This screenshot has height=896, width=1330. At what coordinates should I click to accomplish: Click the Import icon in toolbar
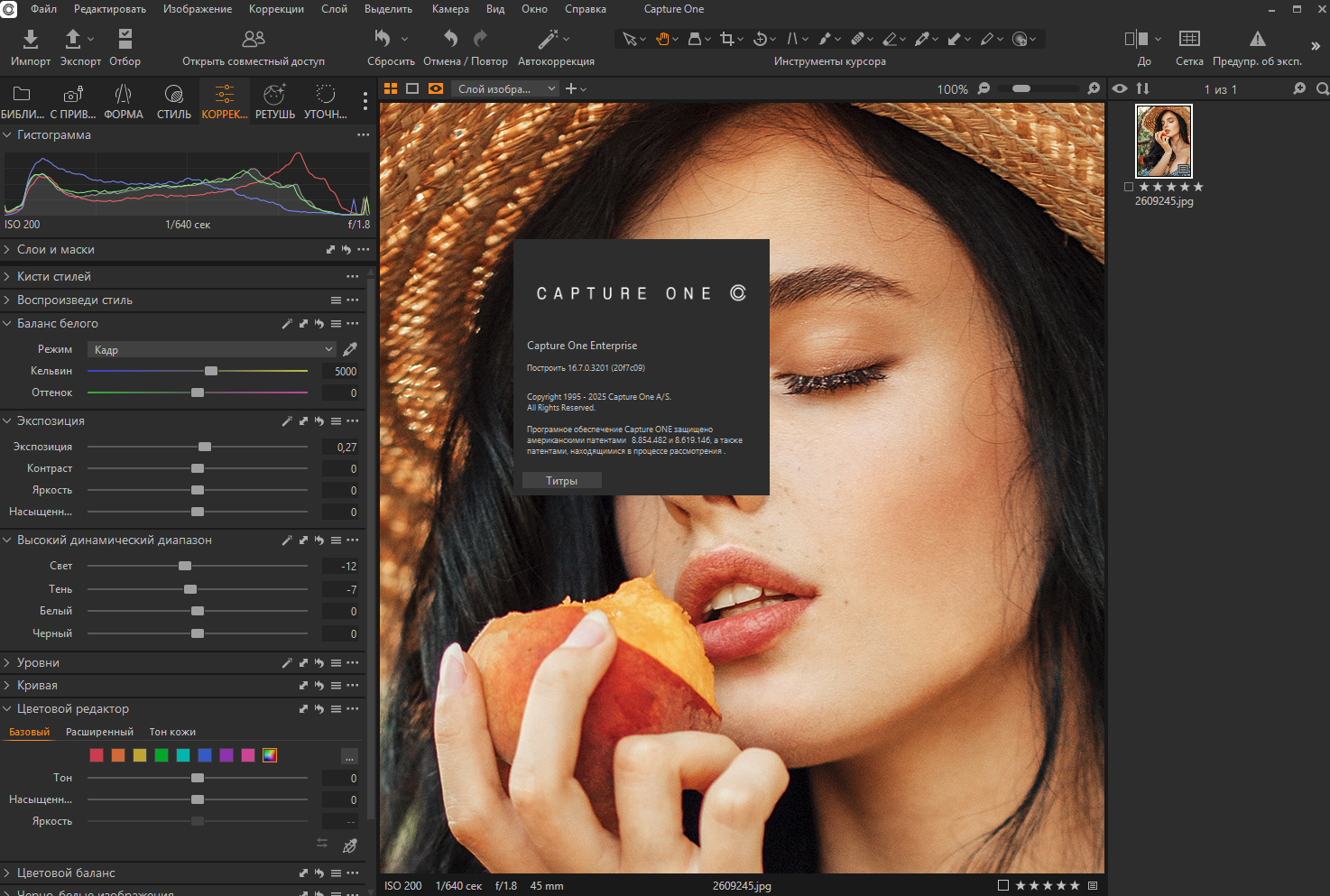click(x=30, y=39)
